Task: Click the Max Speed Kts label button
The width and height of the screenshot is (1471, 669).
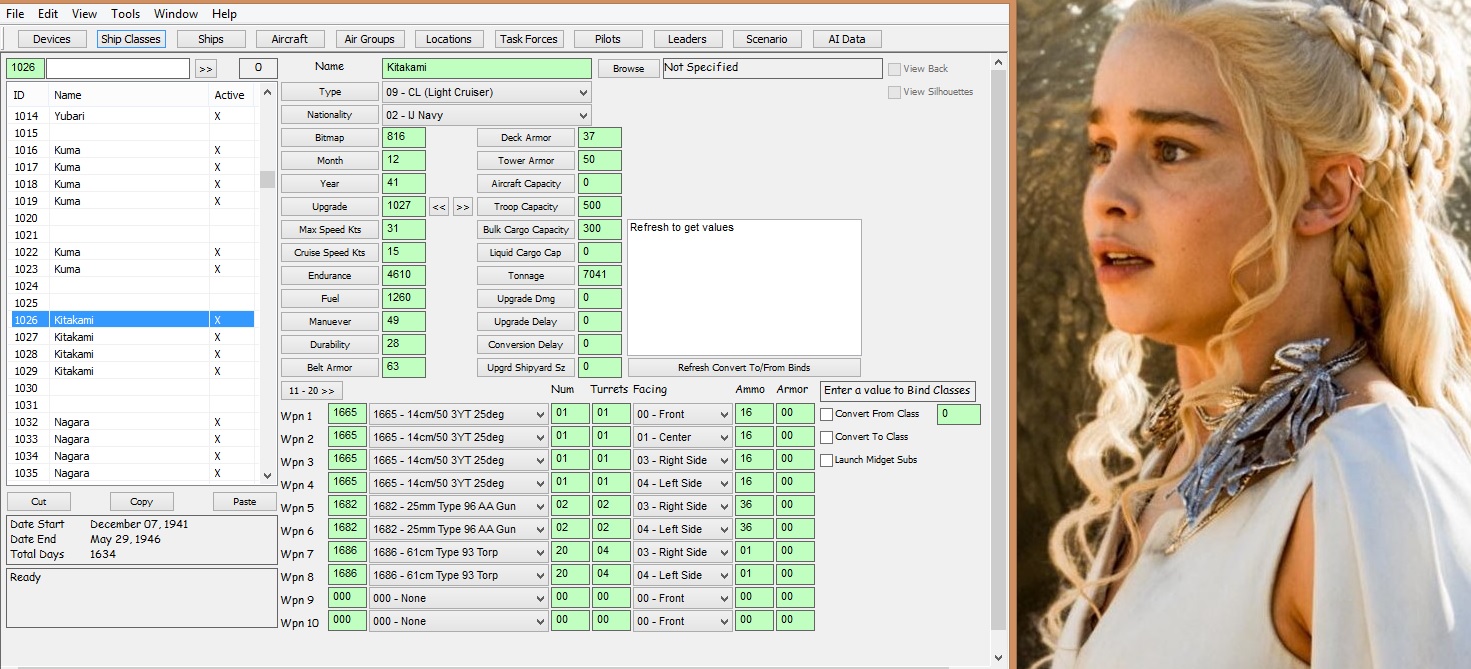Action: coord(330,230)
